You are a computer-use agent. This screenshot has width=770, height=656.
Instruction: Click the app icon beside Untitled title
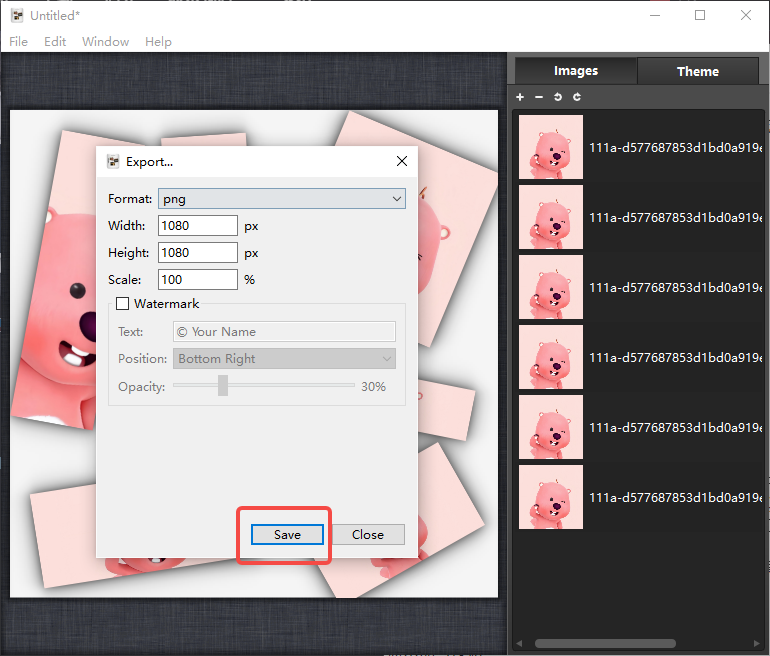17,16
